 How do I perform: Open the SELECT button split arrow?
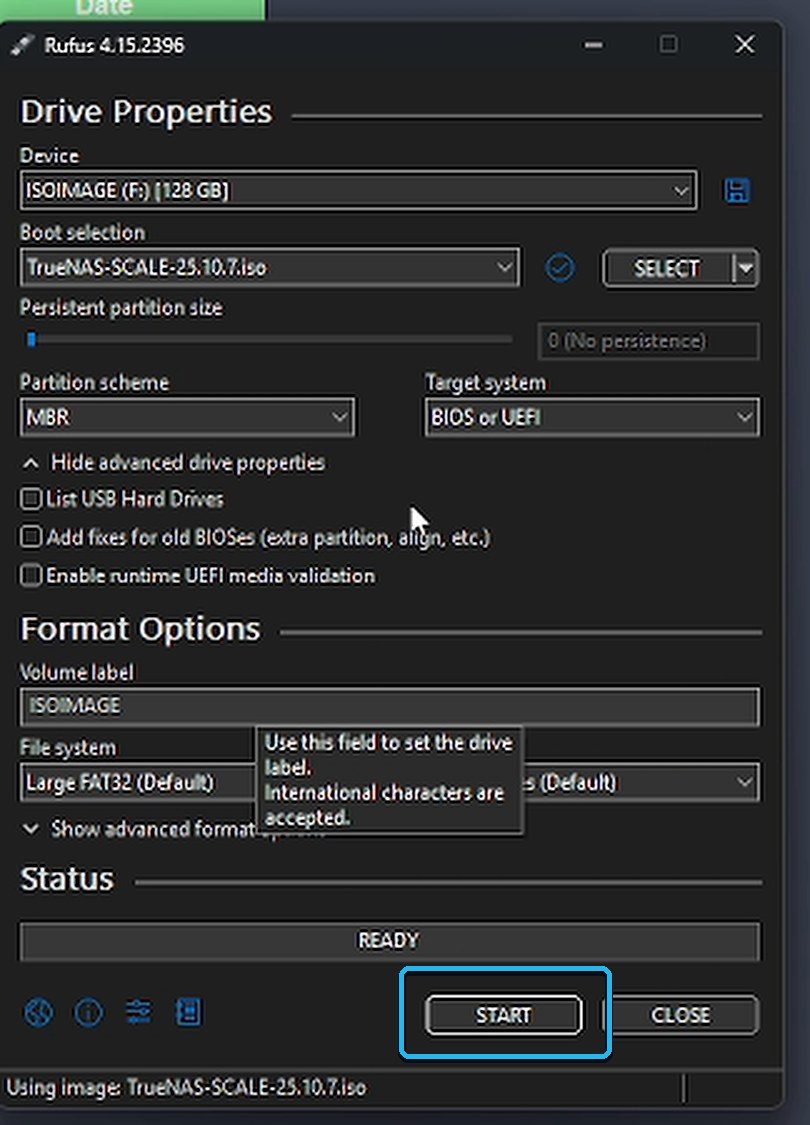coord(746,268)
